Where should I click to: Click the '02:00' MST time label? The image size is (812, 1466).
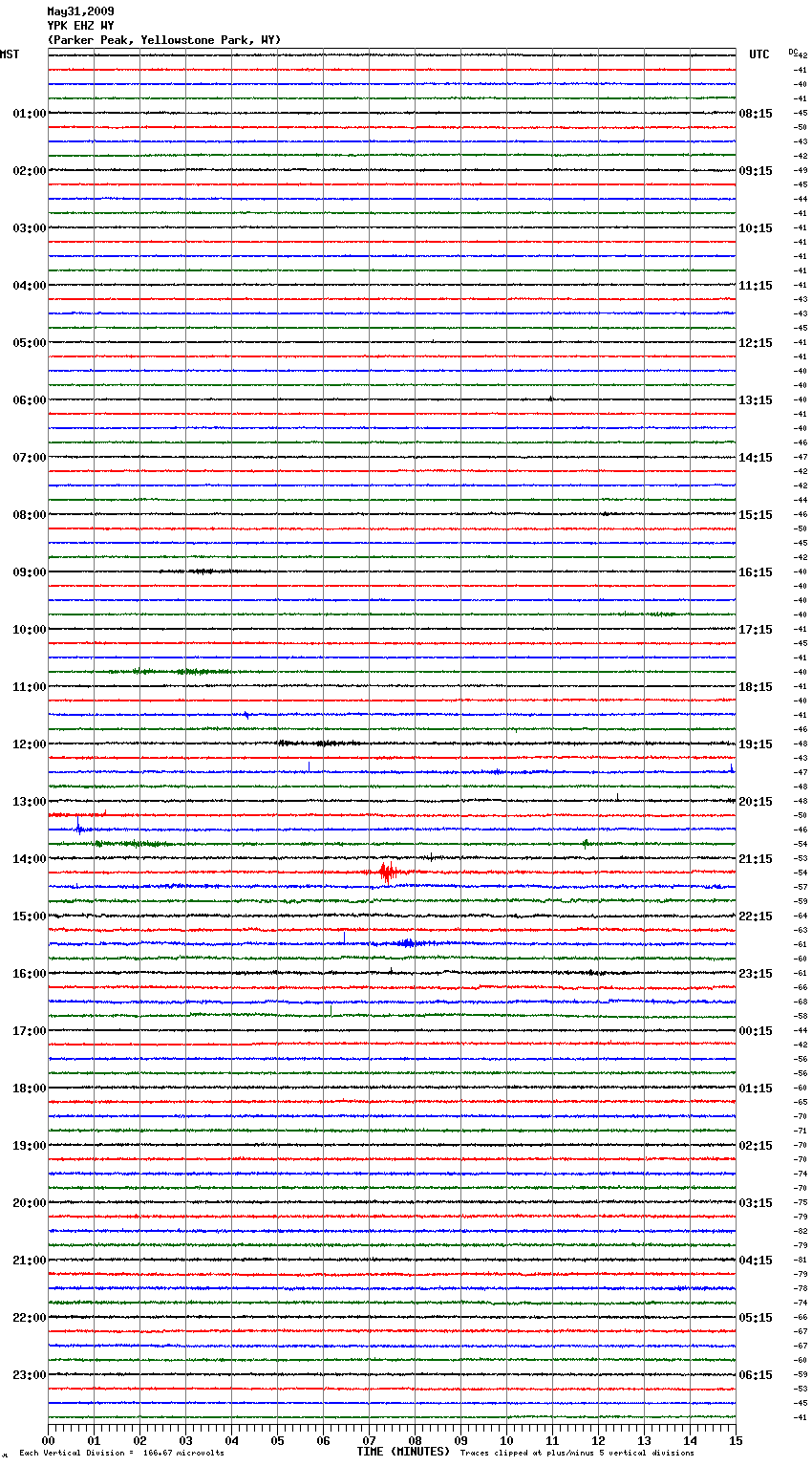[x=30, y=171]
